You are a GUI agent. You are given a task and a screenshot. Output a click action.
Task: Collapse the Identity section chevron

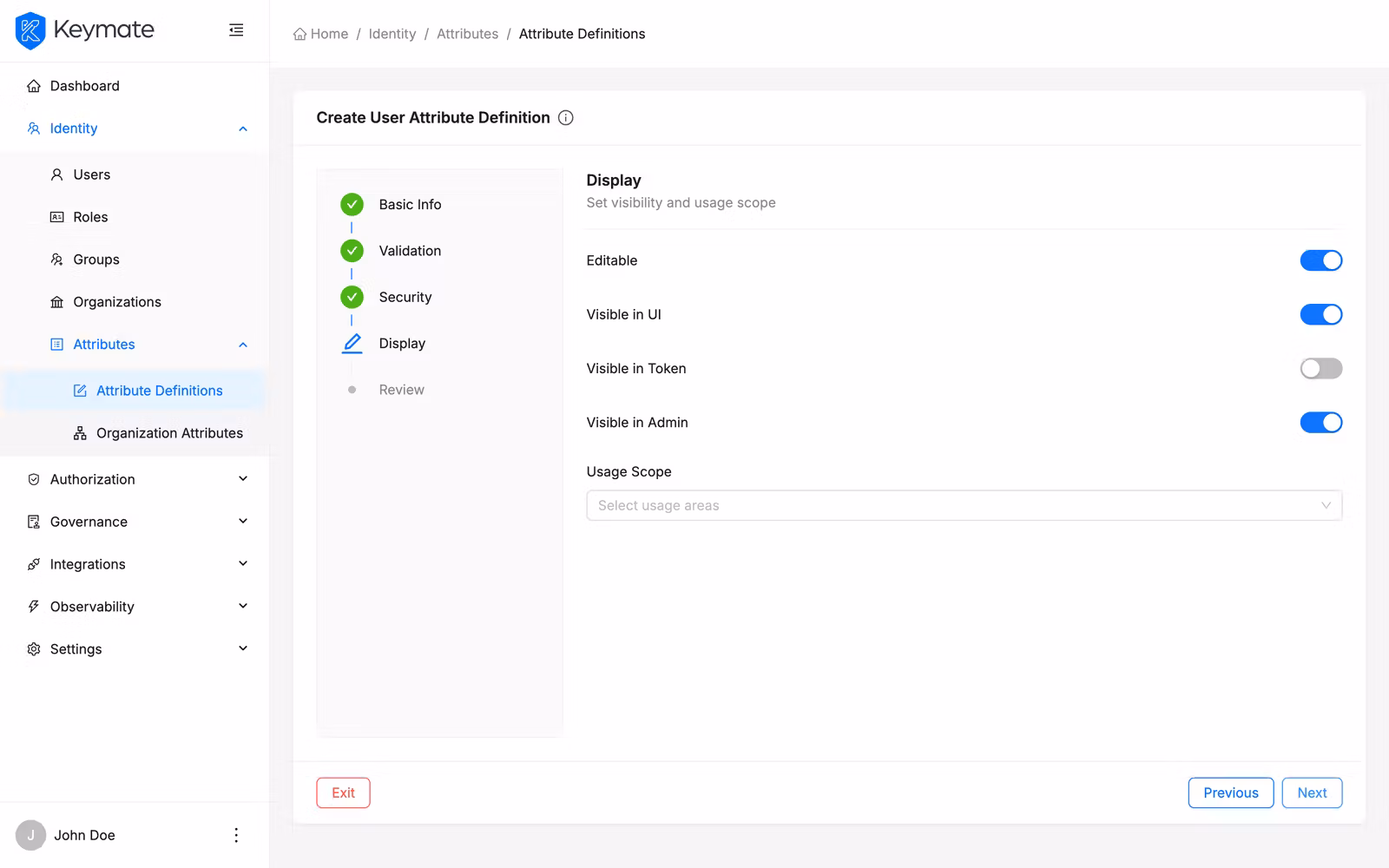coord(243,128)
